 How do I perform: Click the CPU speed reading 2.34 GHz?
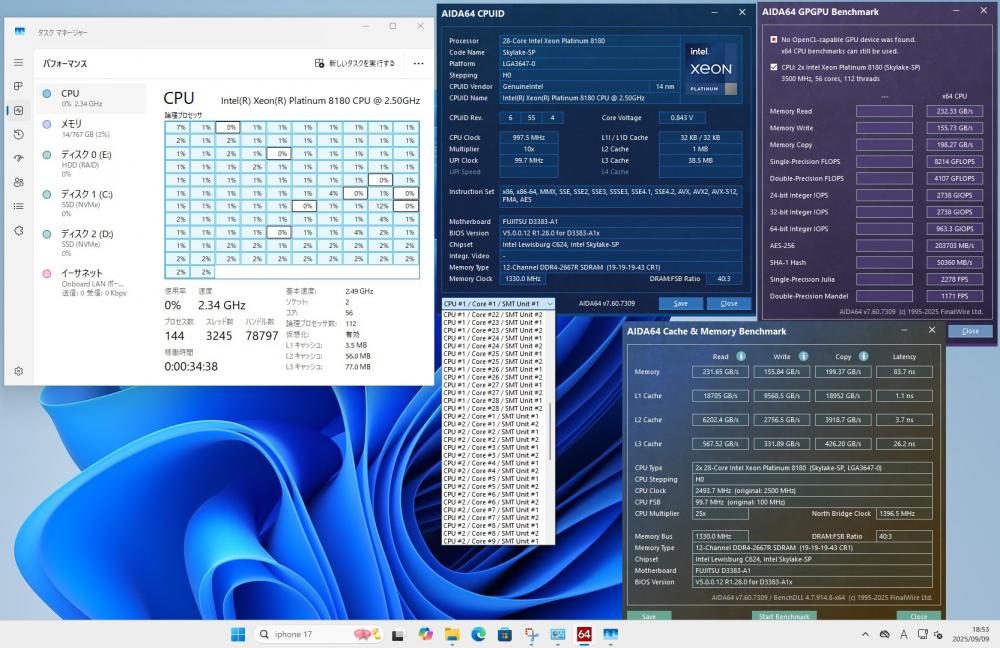[222, 306]
